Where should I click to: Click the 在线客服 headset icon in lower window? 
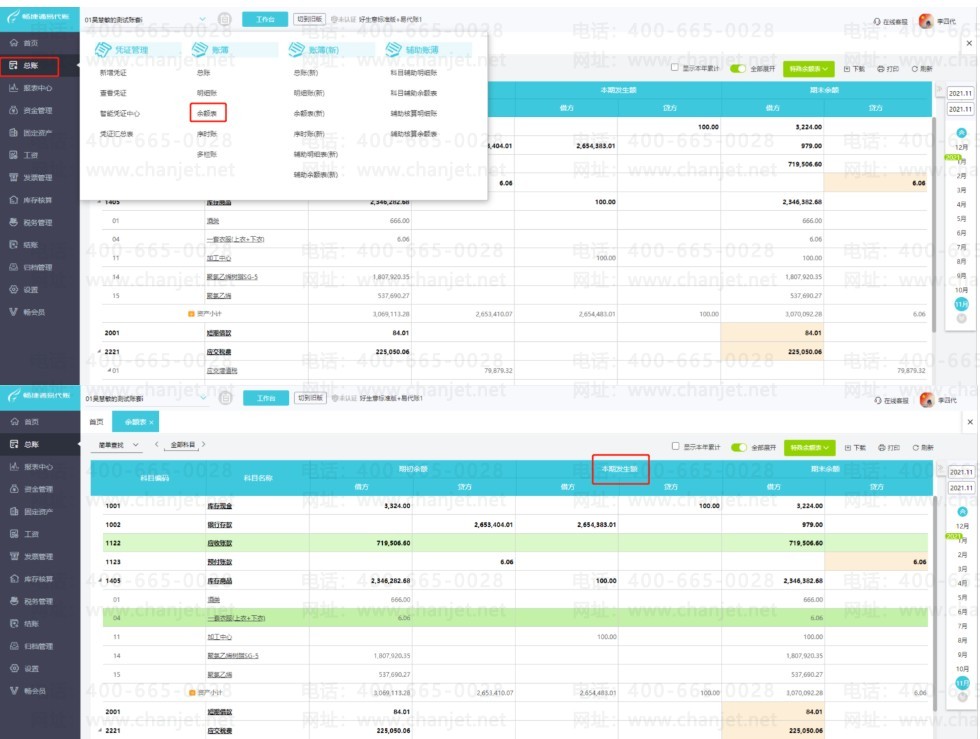point(878,400)
